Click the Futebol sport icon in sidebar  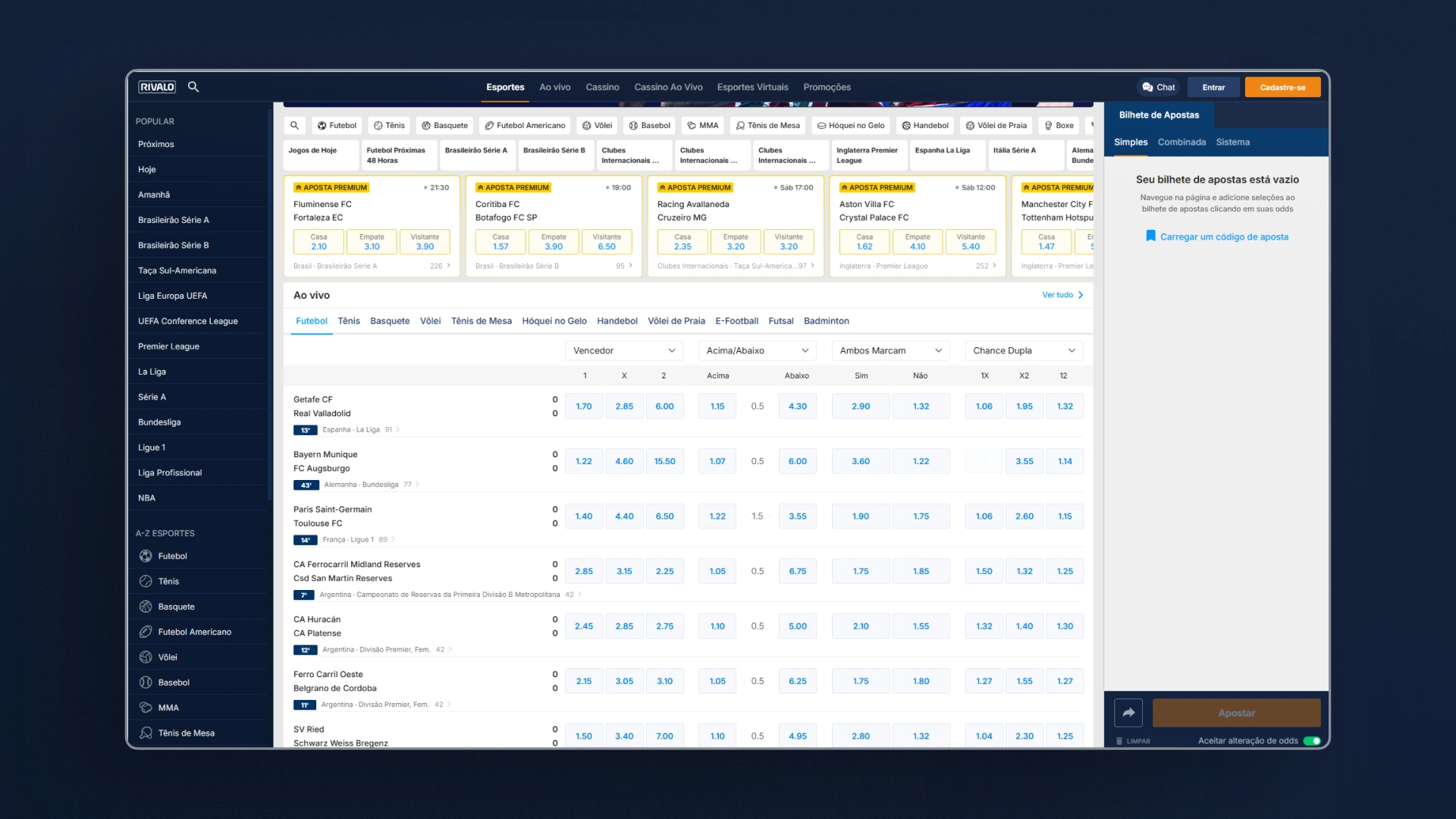point(145,556)
